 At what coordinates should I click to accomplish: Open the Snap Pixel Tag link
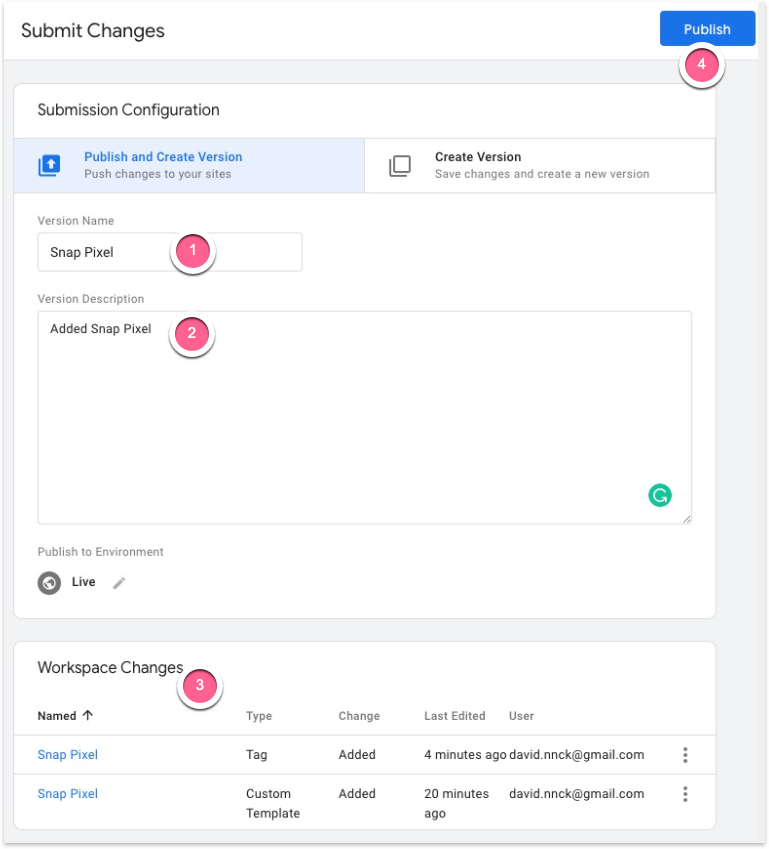tap(68, 755)
